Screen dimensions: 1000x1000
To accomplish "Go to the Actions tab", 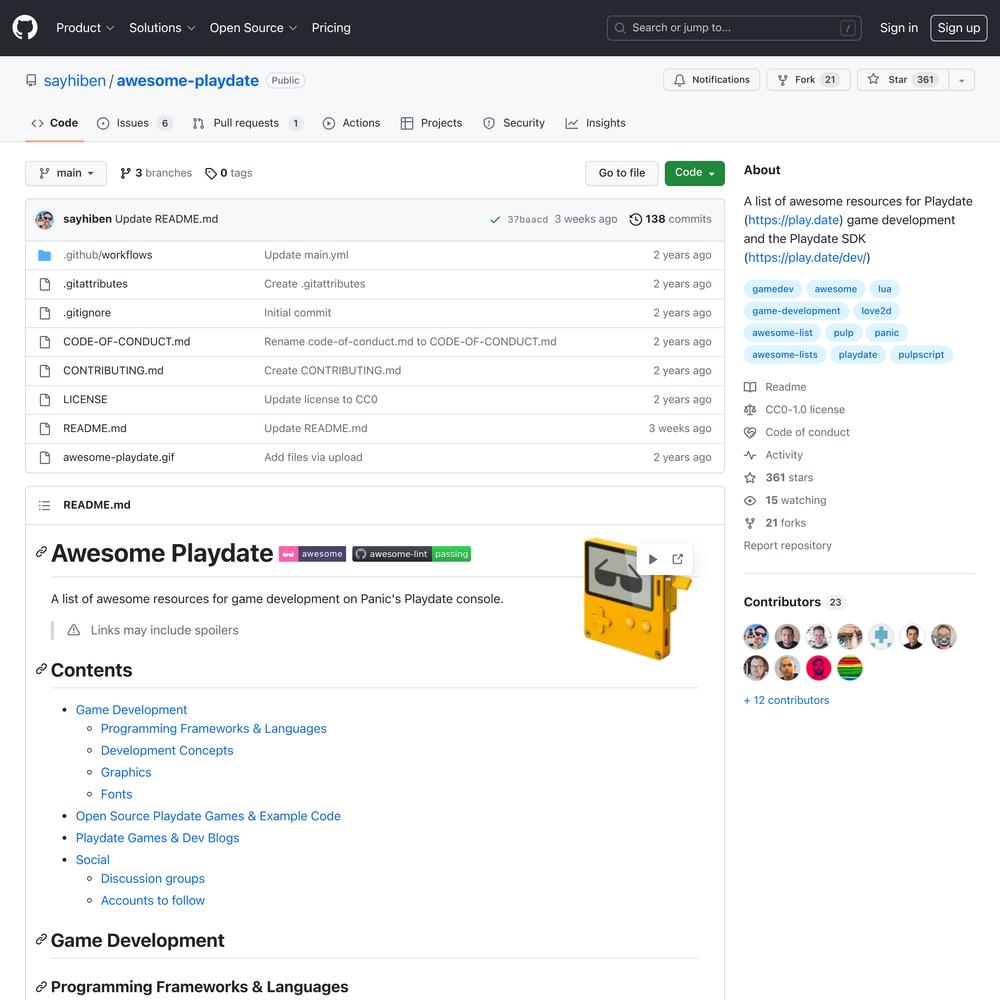I will pos(351,123).
